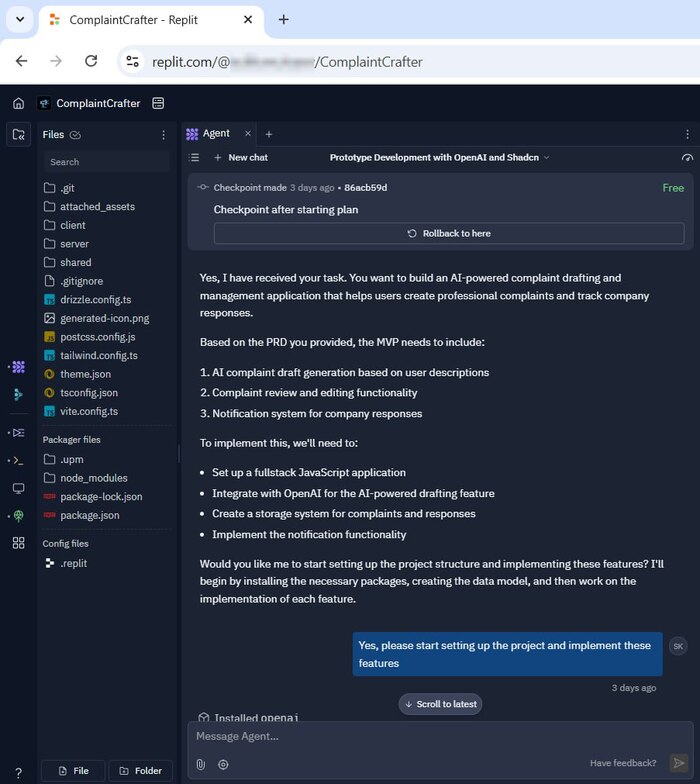Open the Agent tool in the sidebar
The height and width of the screenshot is (784, 700).
click(x=18, y=367)
